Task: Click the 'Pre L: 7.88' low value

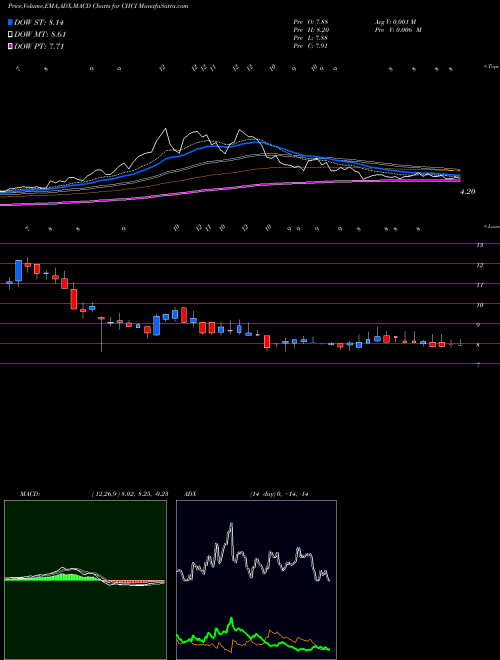Action: click(311, 38)
